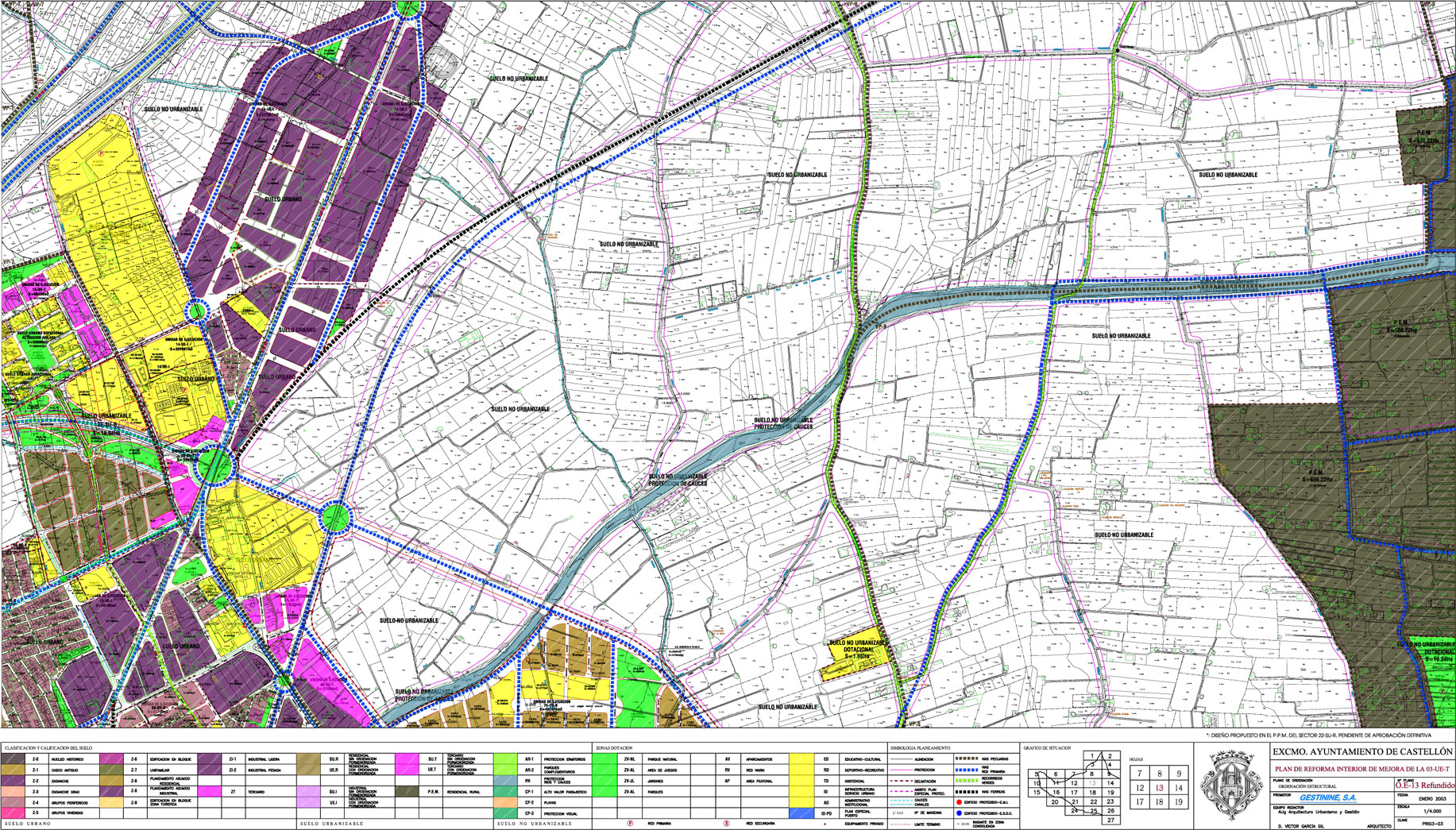Viewport: 1456px width, 830px height.
Task: Click the '1/4.000' scale value
Action: (x=1432, y=811)
